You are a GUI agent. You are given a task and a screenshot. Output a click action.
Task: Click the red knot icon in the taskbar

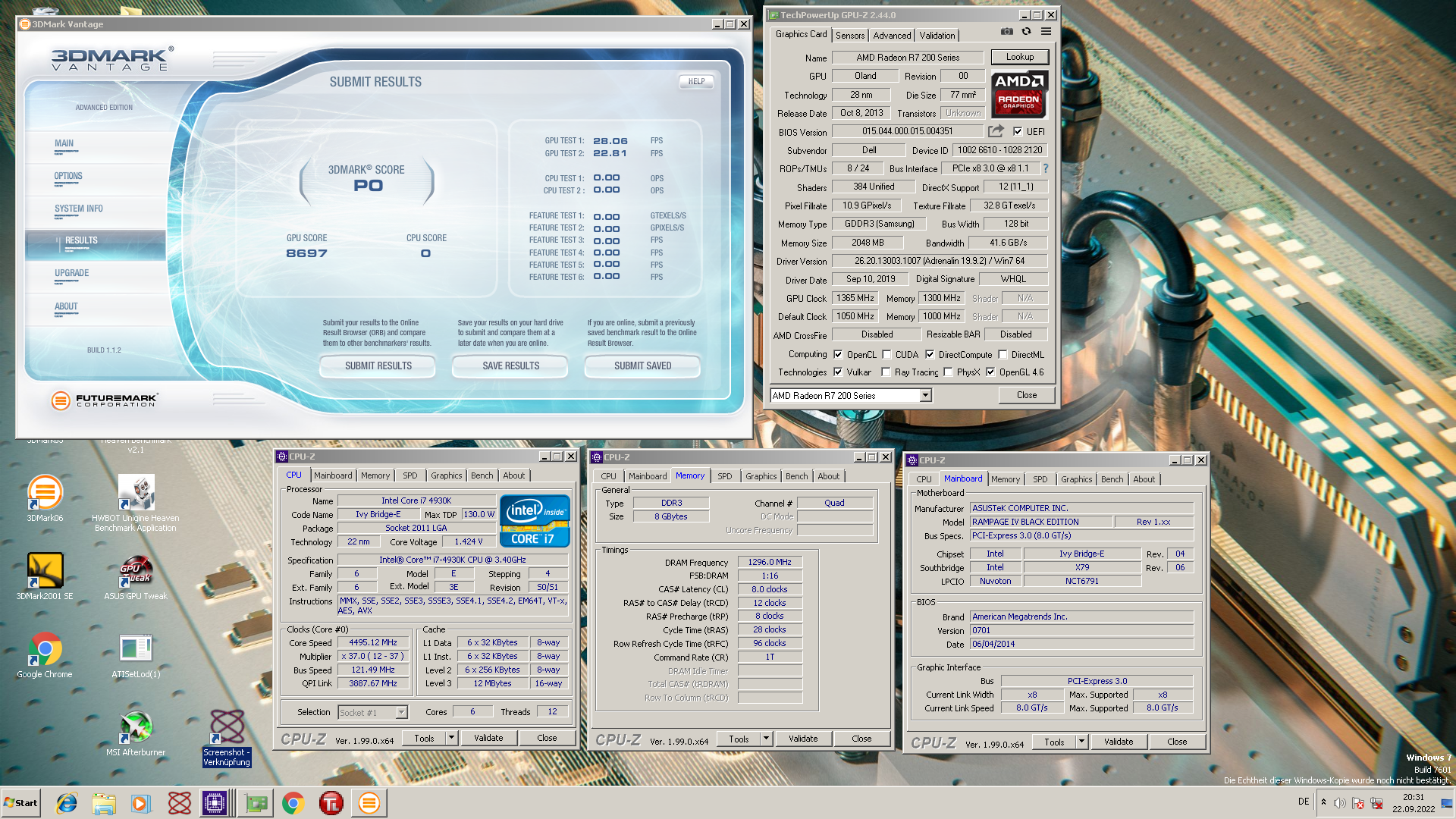179,803
